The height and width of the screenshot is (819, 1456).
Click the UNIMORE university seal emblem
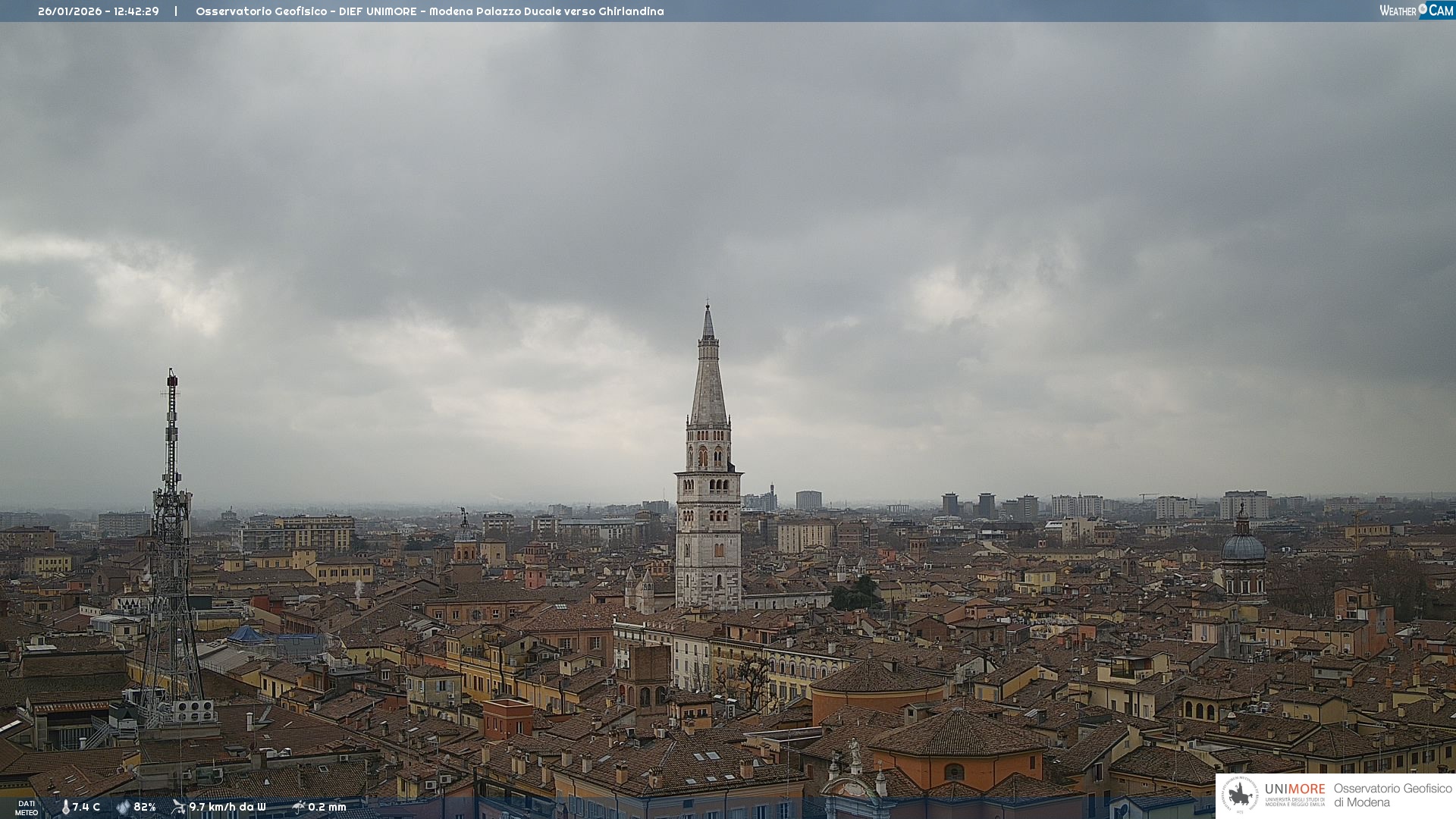click(1240, 795)
